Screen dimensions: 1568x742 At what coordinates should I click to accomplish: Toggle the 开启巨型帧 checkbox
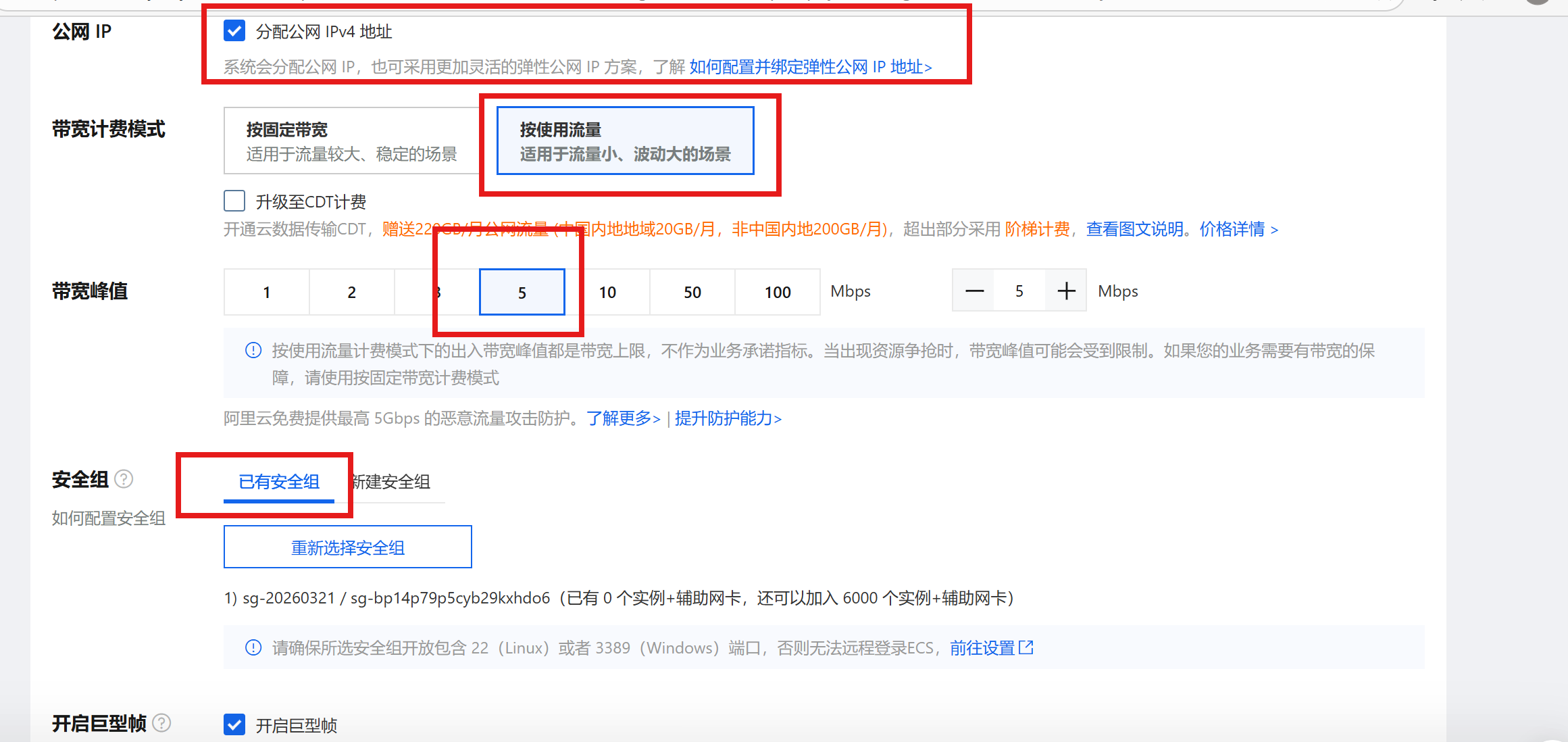point(234,724)
